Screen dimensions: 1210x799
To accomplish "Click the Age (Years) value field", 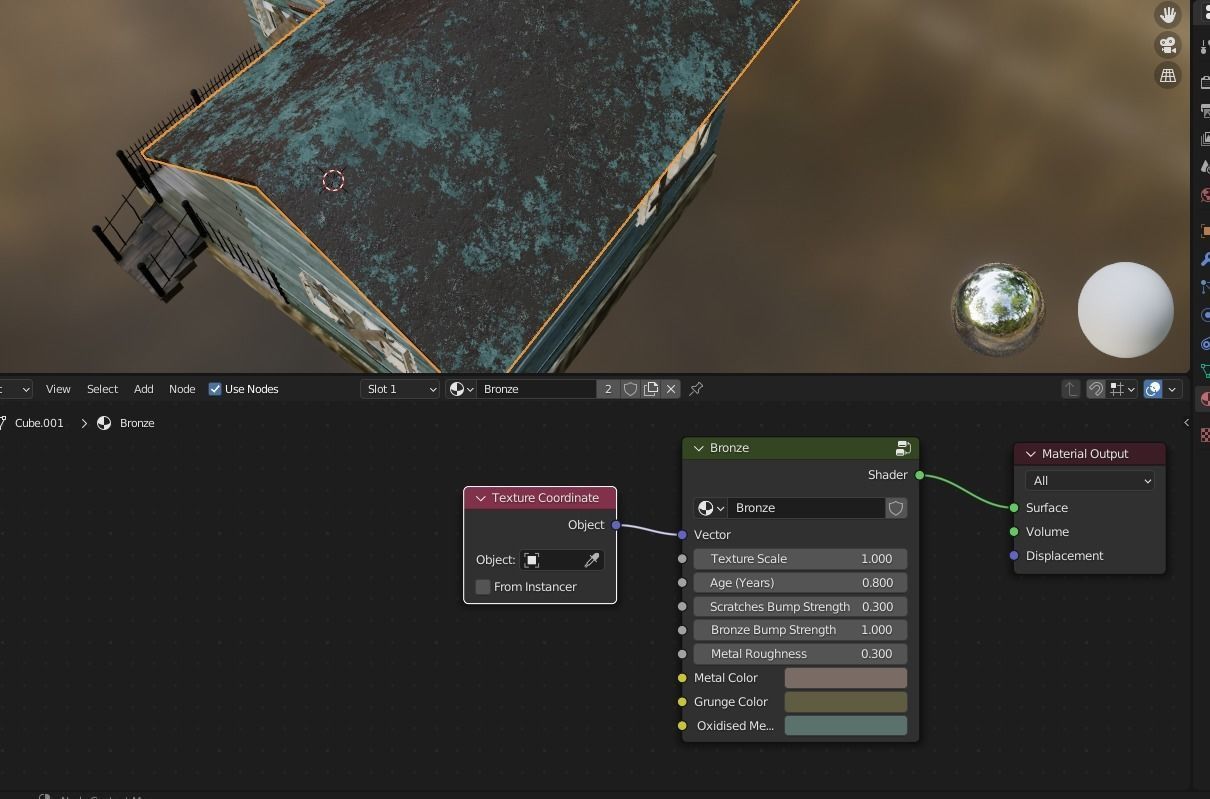I will pos(800,583).
